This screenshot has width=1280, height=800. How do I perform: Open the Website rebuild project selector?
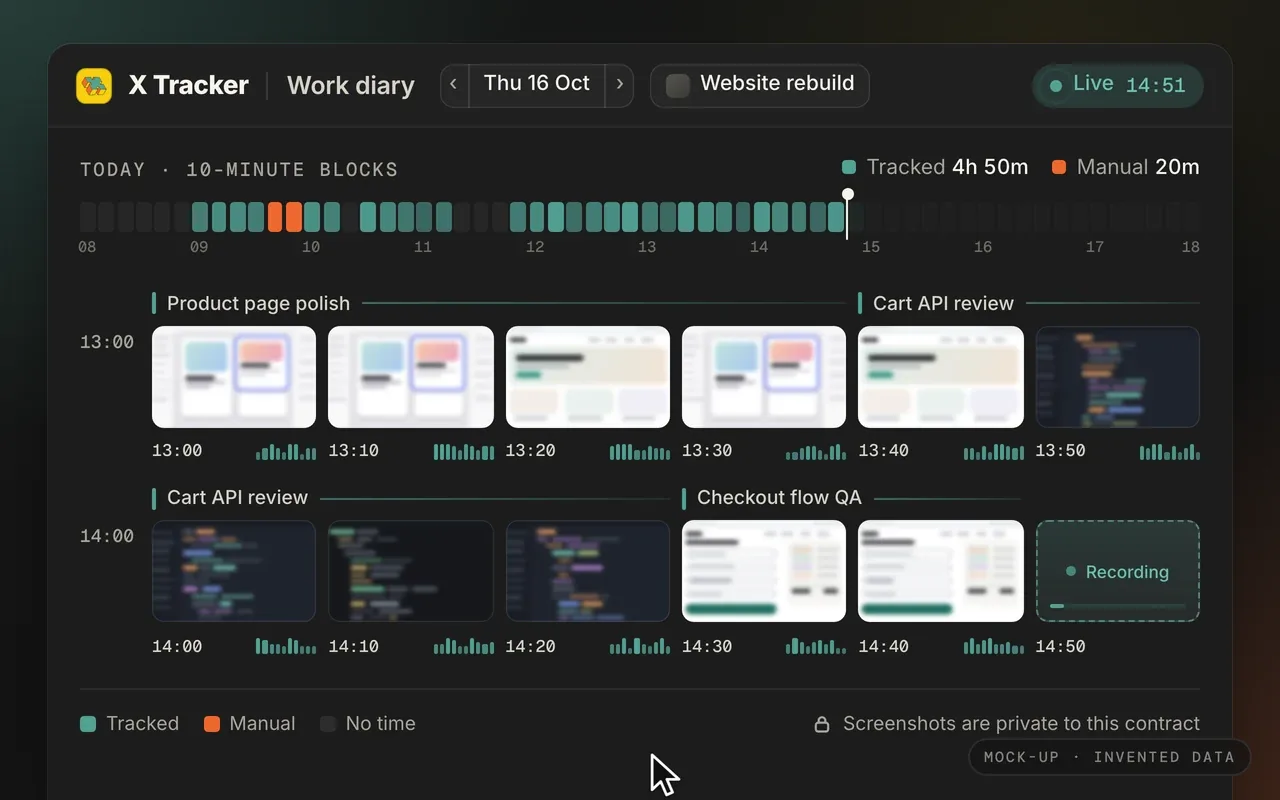760,85
